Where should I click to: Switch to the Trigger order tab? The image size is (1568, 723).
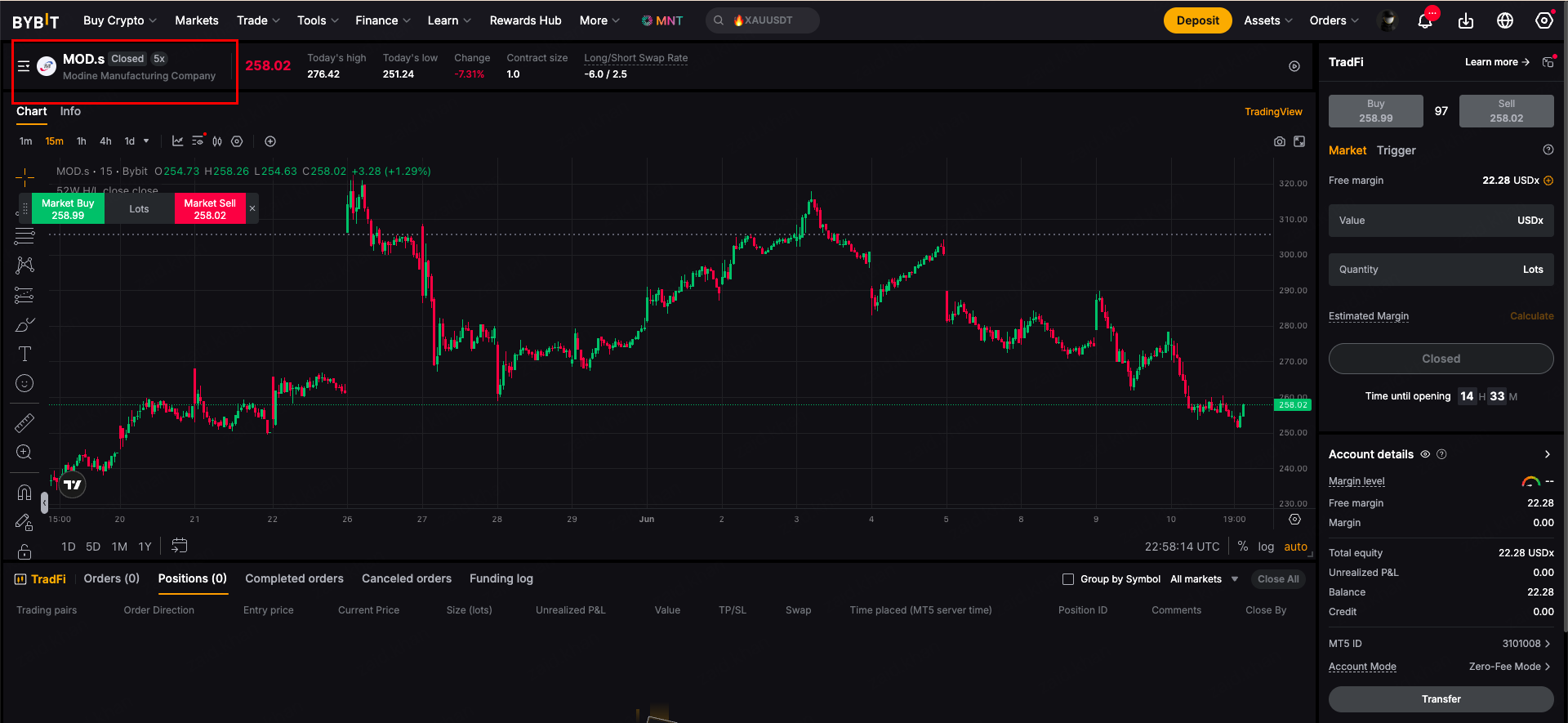pyautogui.click(x=1396, y=150)
